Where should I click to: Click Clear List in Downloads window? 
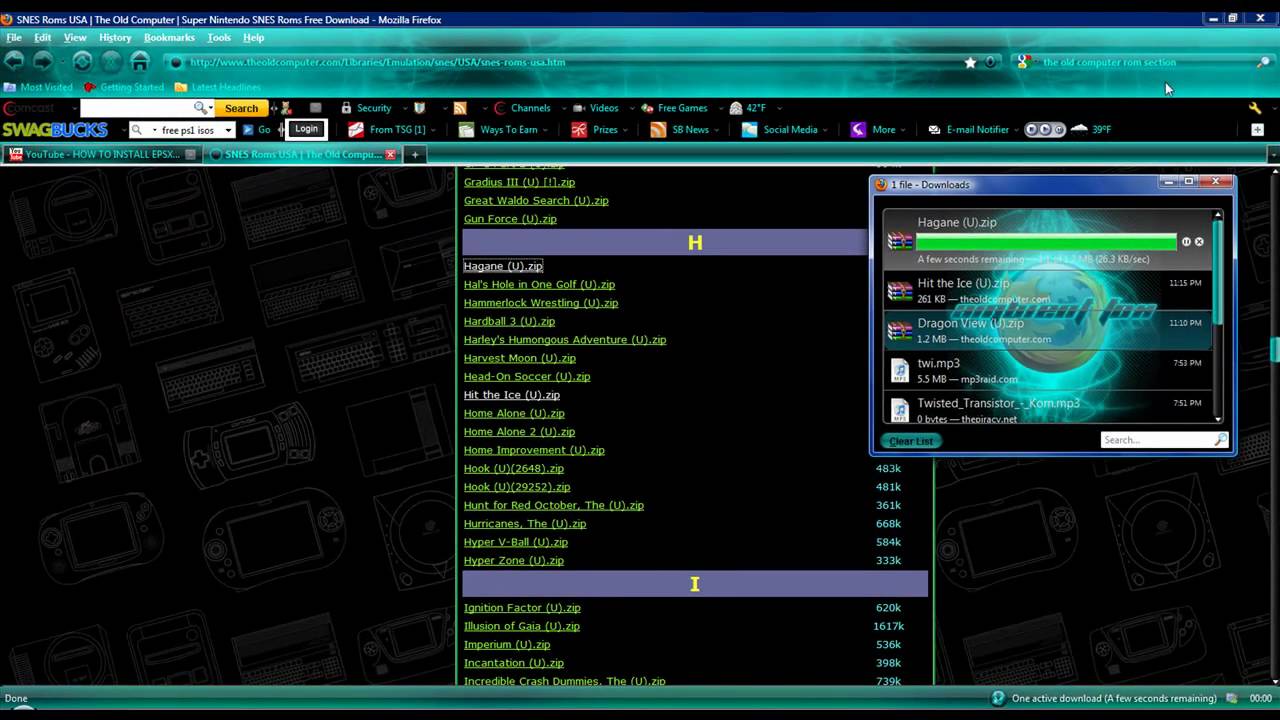pyautogui.click(x=910, y=441)
